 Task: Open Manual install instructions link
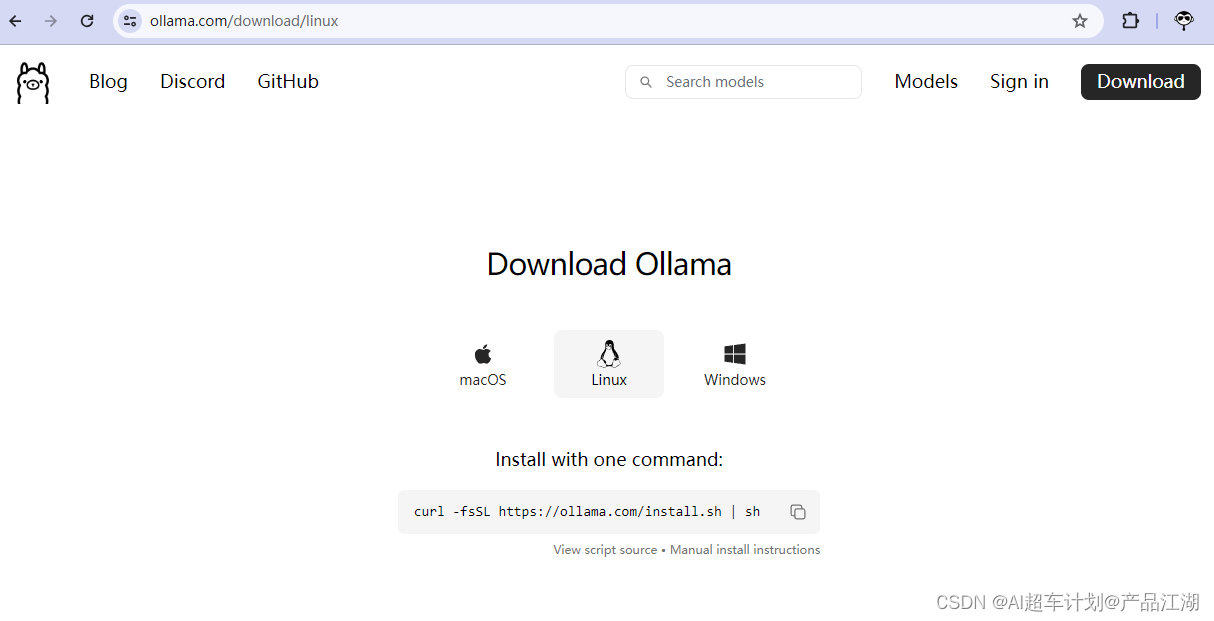click(745, 550)
